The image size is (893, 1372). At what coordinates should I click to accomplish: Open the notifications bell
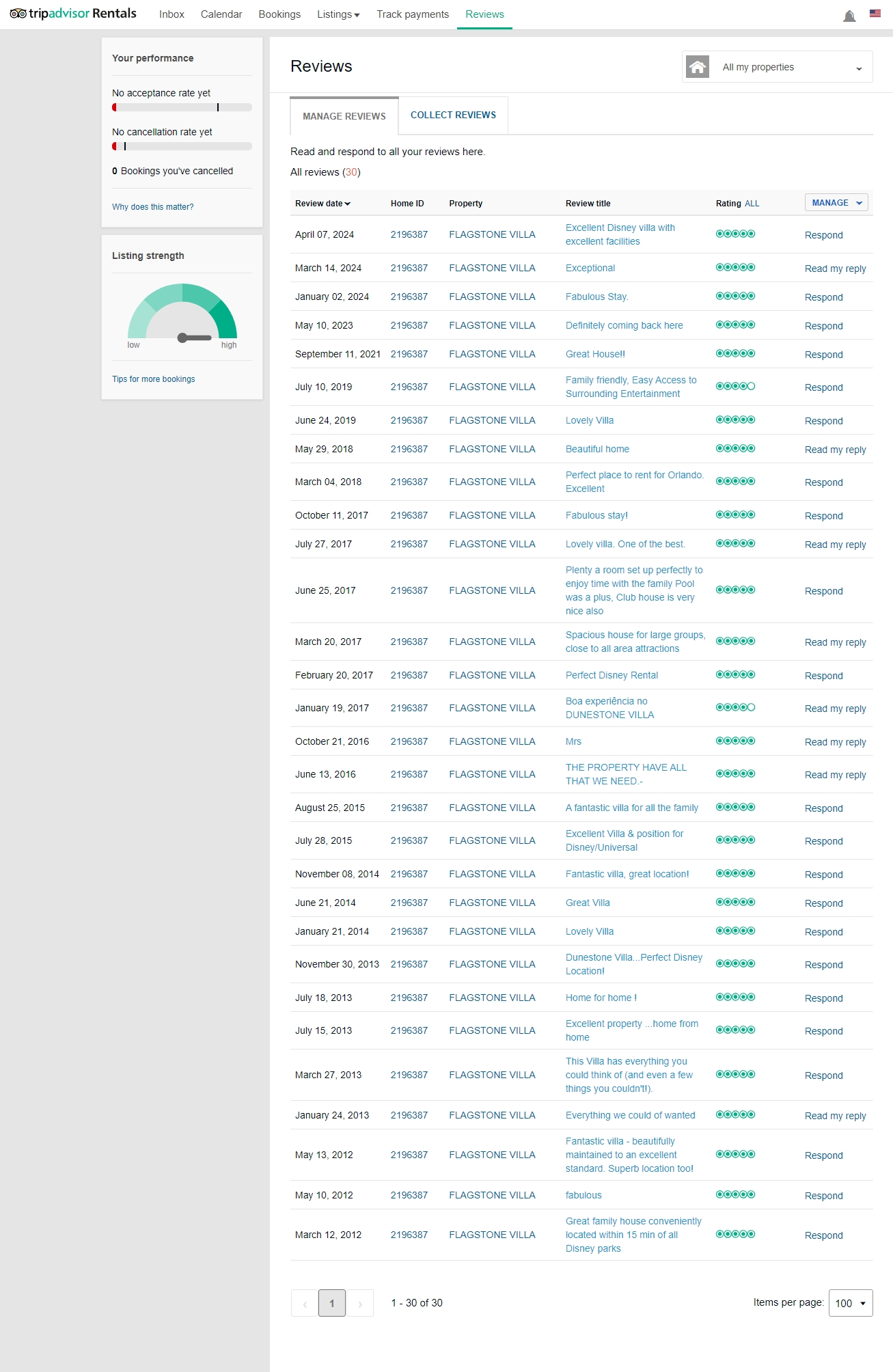point(849,16)
